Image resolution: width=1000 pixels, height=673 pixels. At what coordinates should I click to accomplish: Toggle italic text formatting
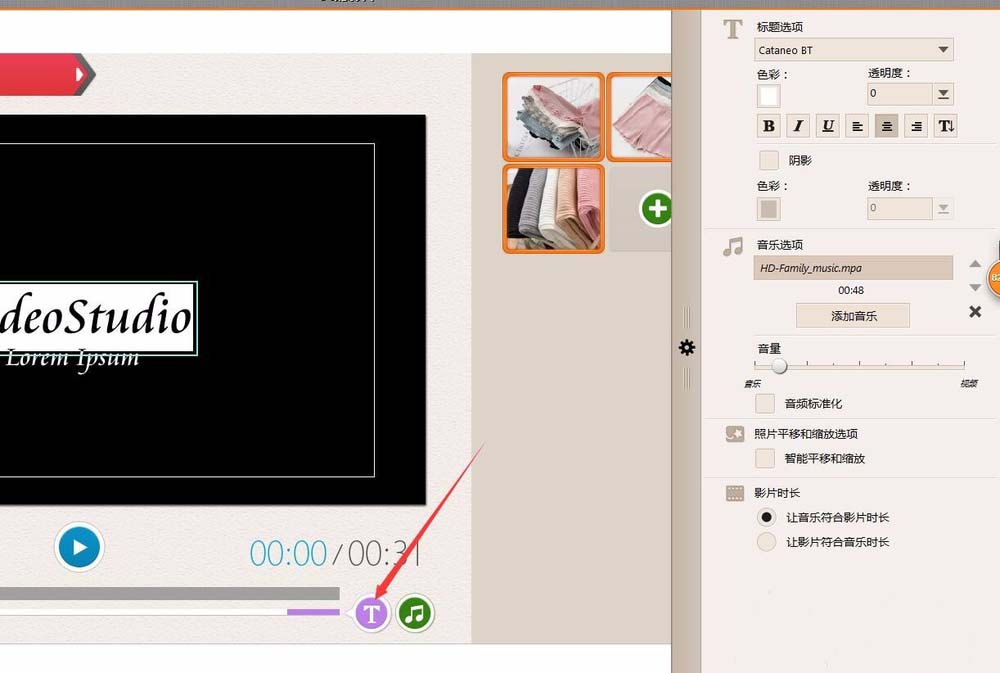click(x=798, y=126)
